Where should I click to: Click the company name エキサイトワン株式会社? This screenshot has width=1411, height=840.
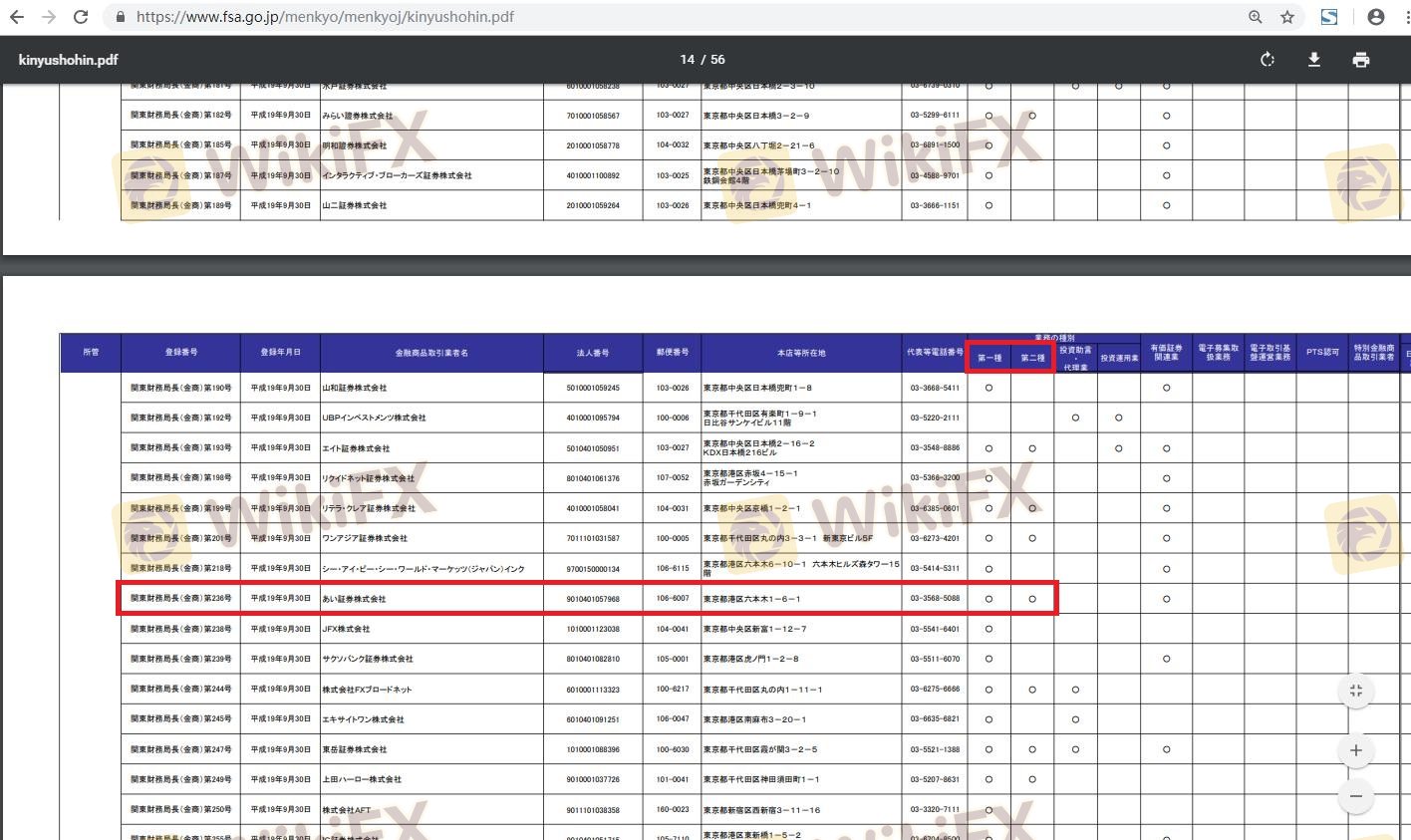(x=364, y=719)
